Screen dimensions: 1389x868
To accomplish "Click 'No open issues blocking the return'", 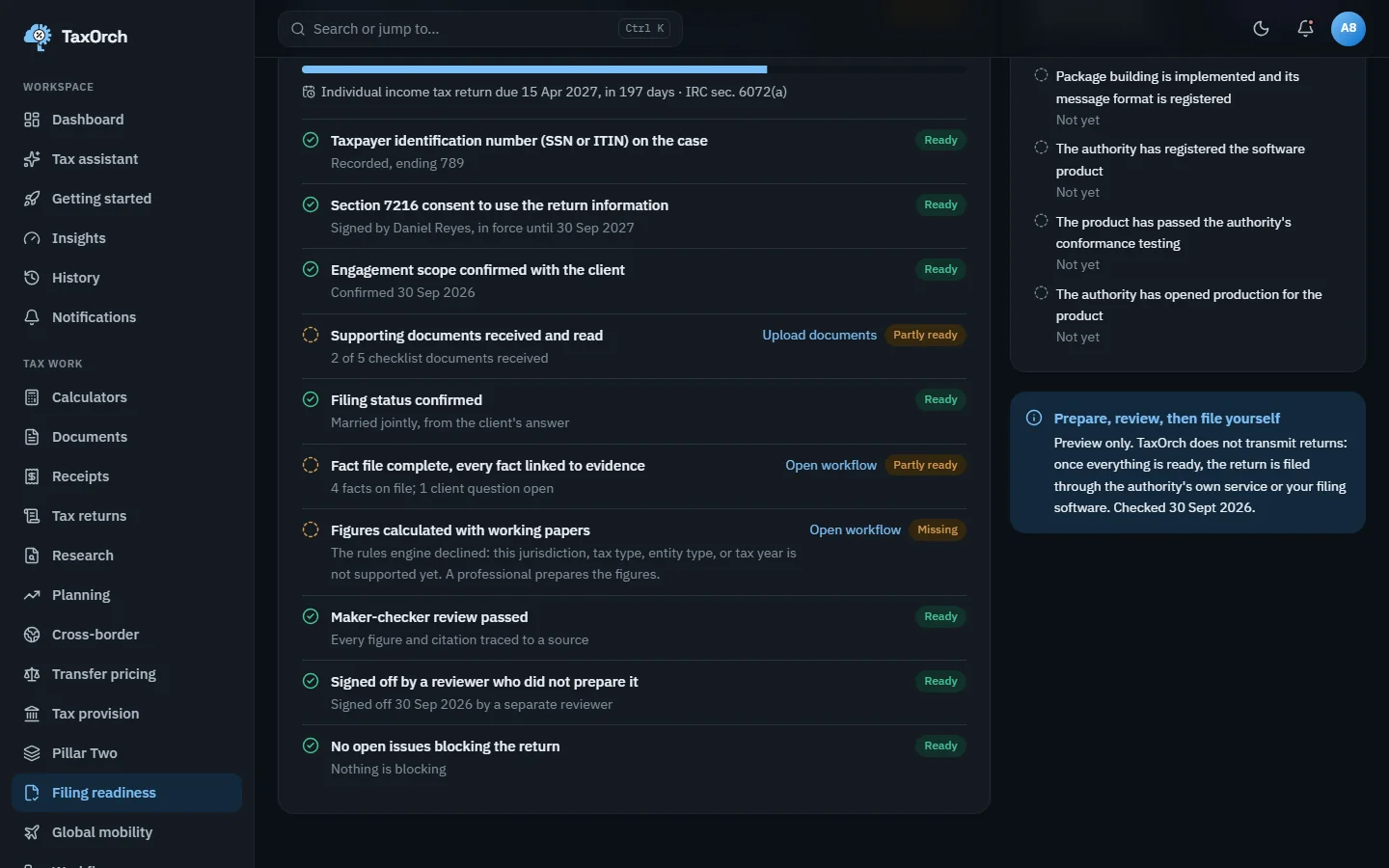I will coord(445,746).
